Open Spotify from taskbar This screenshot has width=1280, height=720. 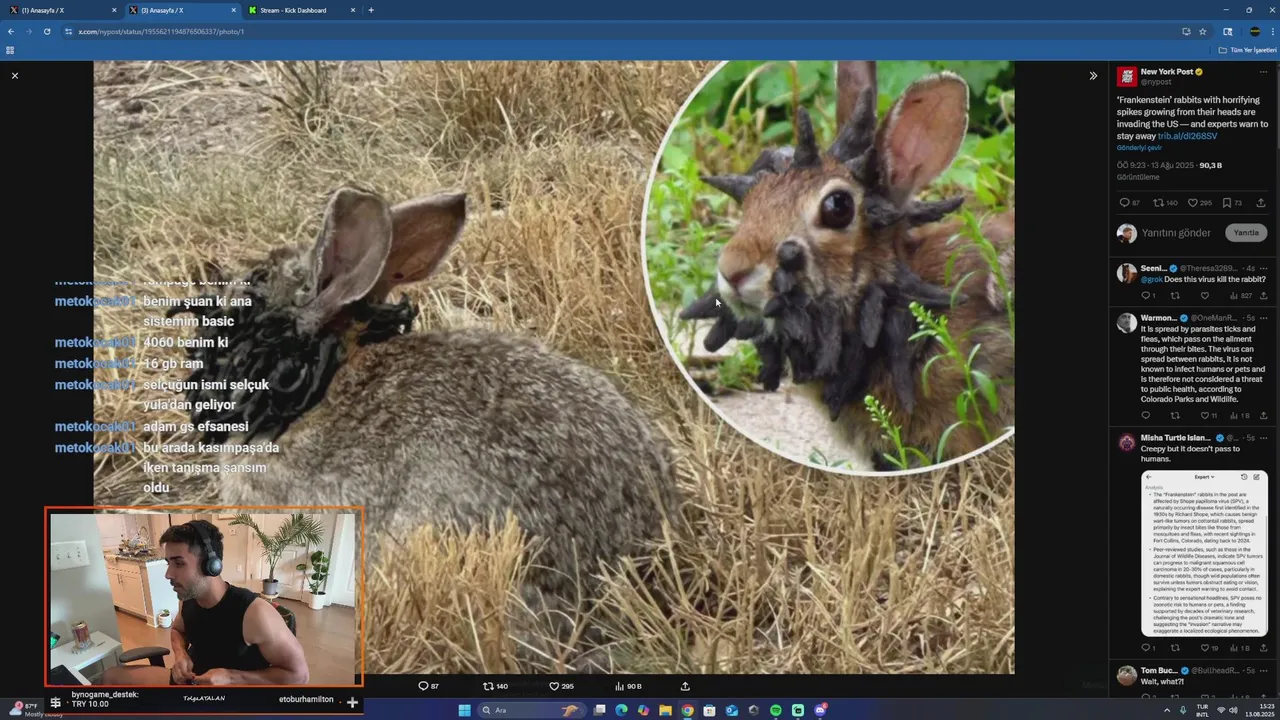(776, 710)
